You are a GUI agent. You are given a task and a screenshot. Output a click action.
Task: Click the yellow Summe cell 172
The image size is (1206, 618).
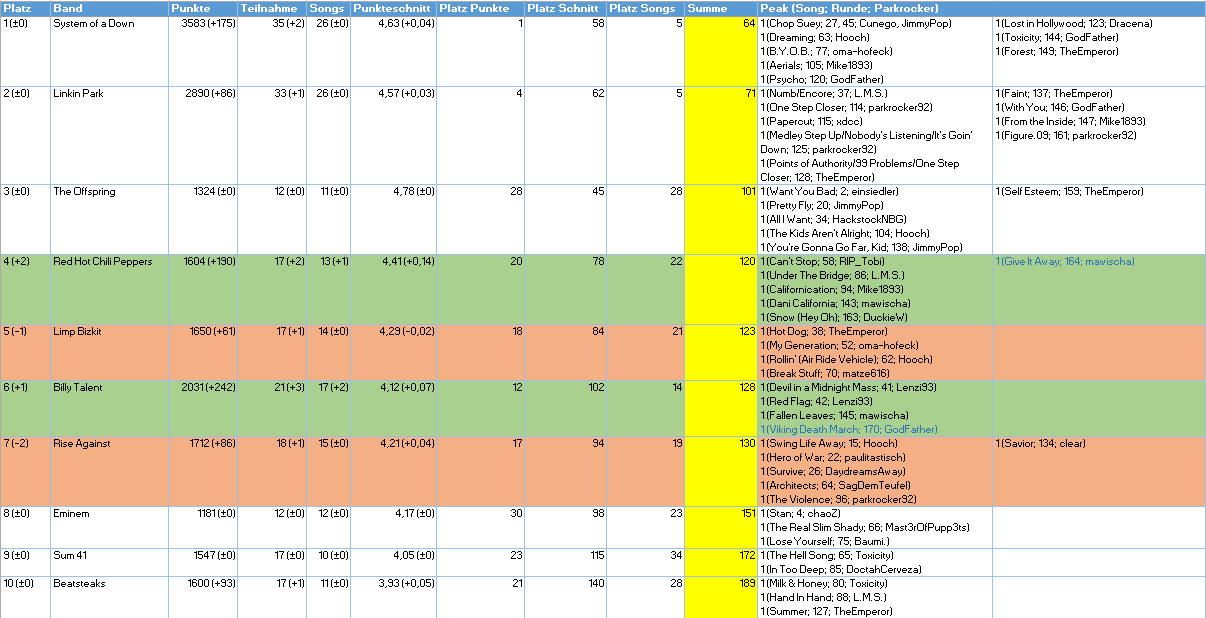click(x=721, y=562)
